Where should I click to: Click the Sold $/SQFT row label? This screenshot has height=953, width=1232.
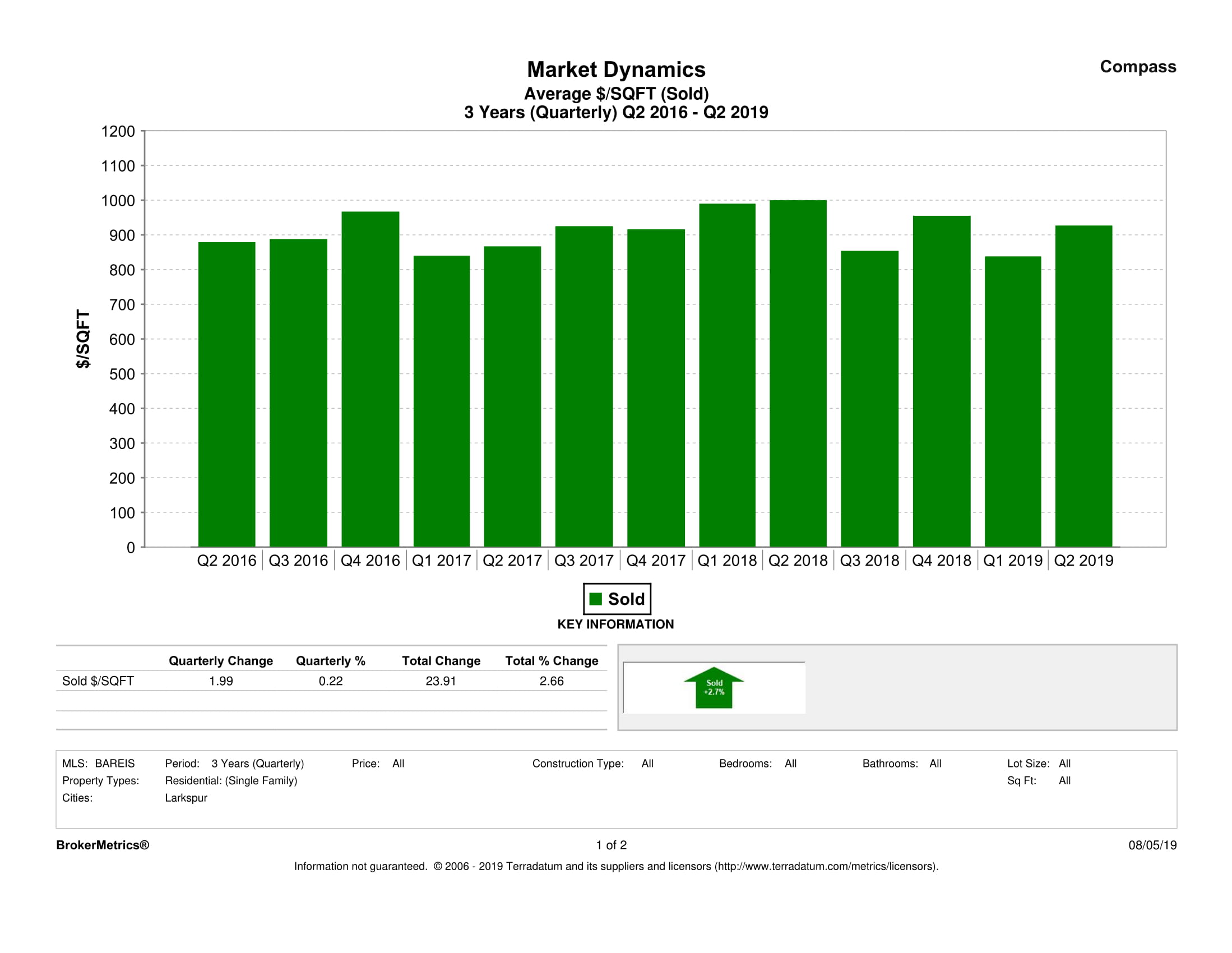coord(98,681)
